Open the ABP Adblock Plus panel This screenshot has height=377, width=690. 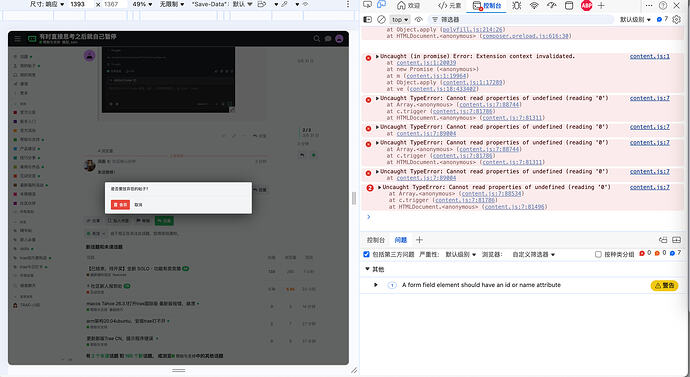(586, 5)
